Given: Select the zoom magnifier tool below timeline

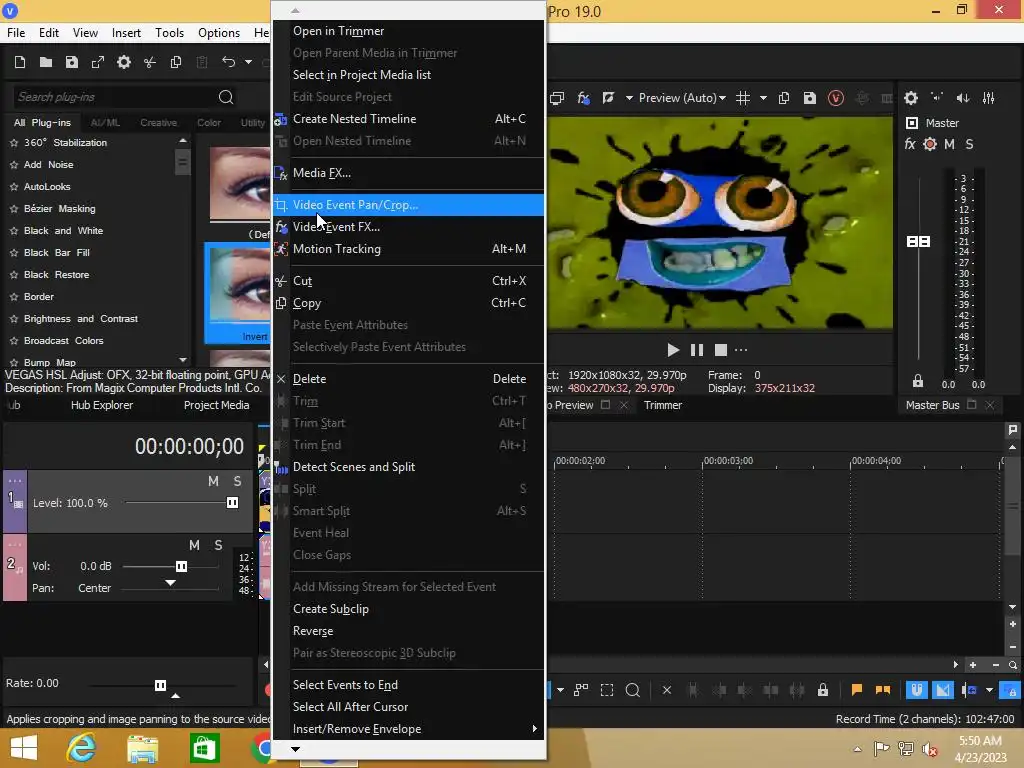Looking at the screenshot, I should pos(633,690).
